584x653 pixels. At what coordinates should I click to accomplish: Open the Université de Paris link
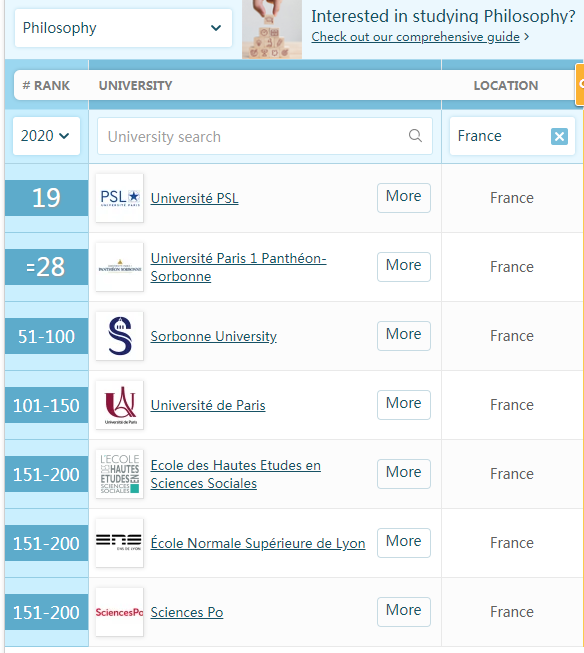[208, 405]
